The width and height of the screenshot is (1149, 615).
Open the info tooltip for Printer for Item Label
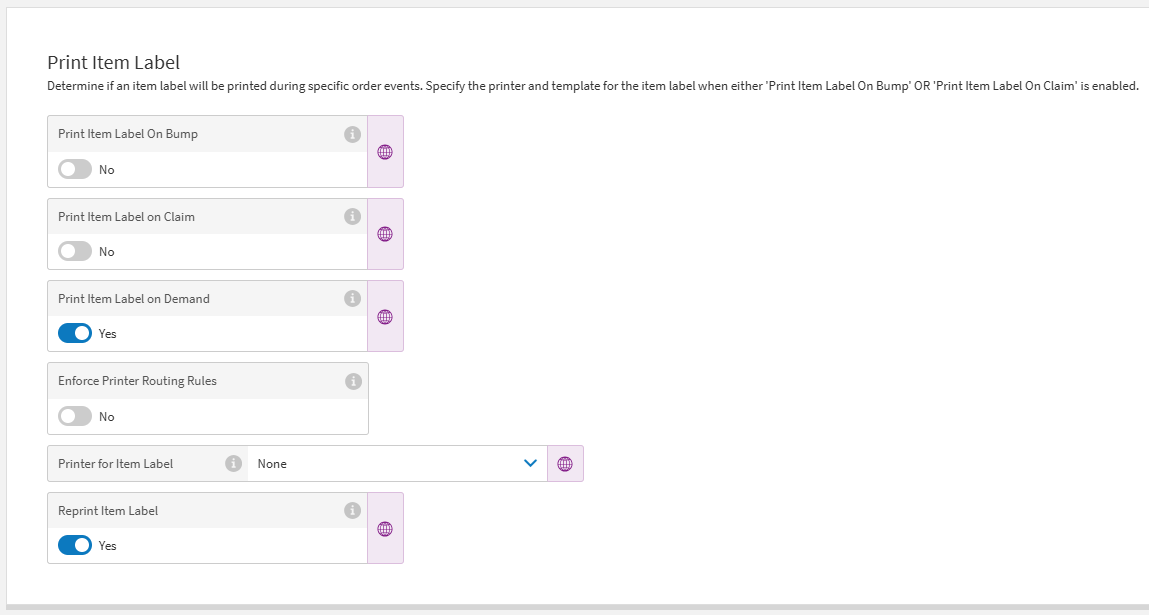tap(232, 463)
